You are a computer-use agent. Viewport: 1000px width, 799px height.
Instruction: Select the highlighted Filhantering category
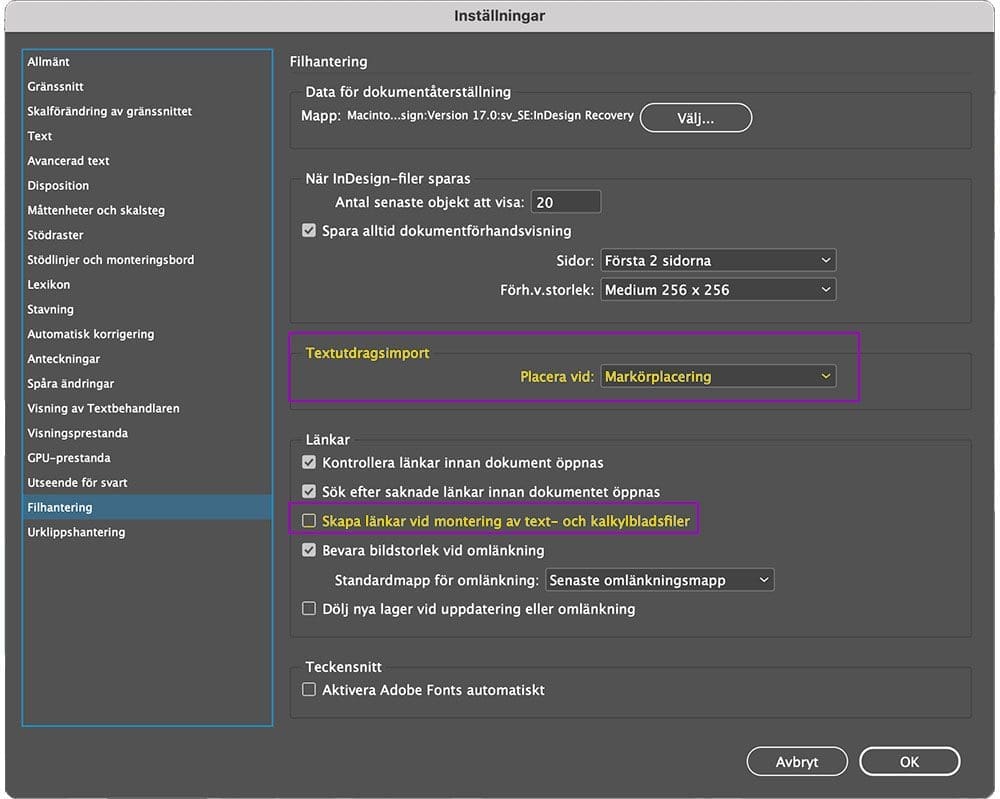tap(147, 508)
